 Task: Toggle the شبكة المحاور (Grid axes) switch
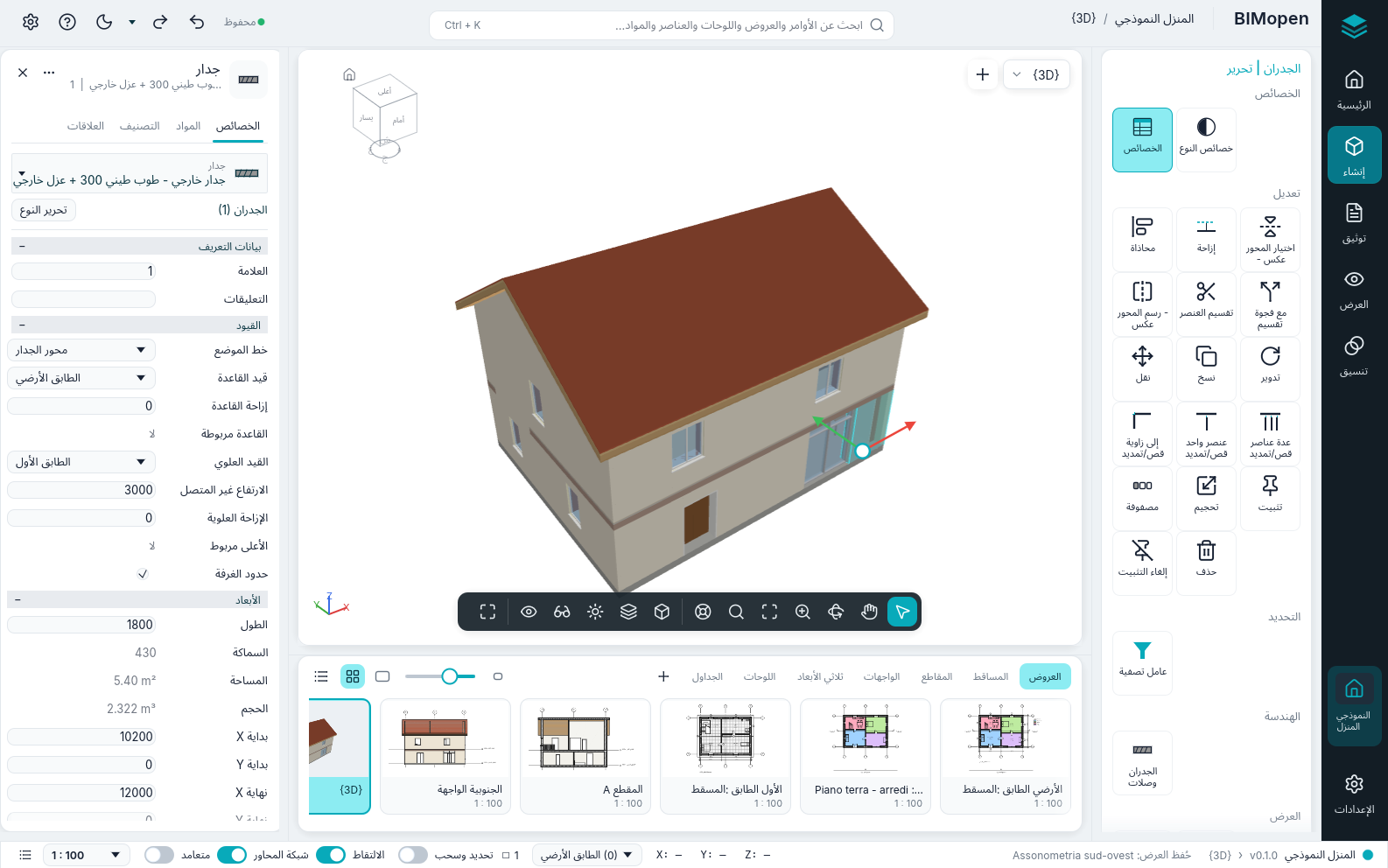tap(232, 855)
